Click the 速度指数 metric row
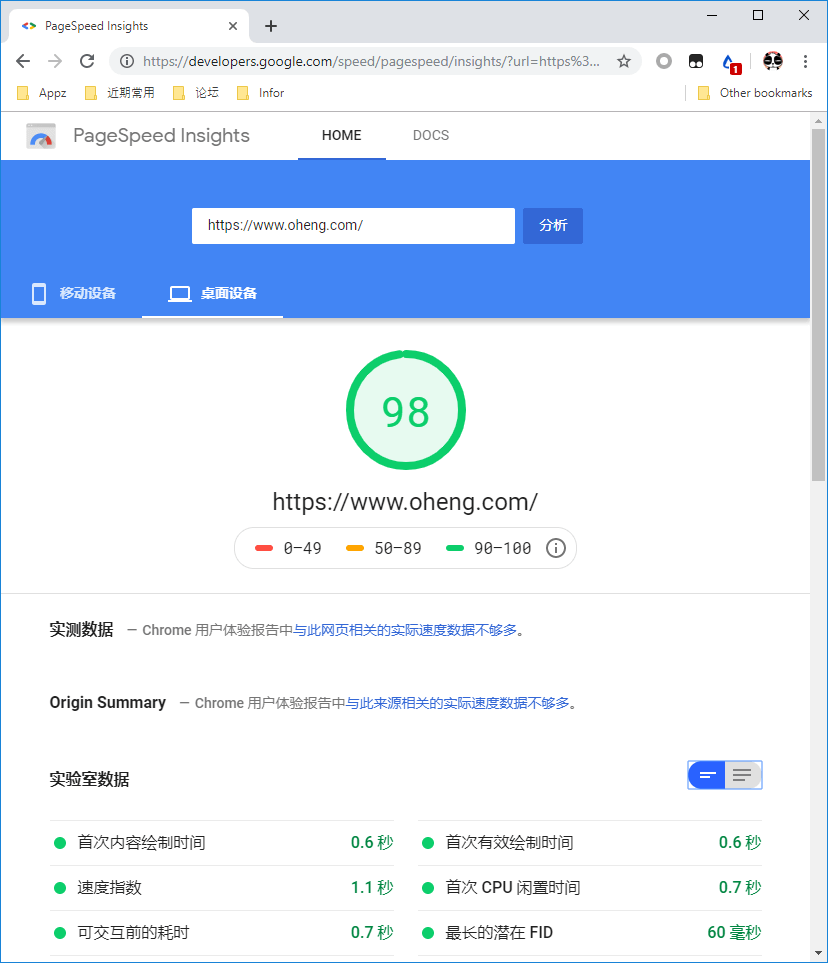 (222, 887)
